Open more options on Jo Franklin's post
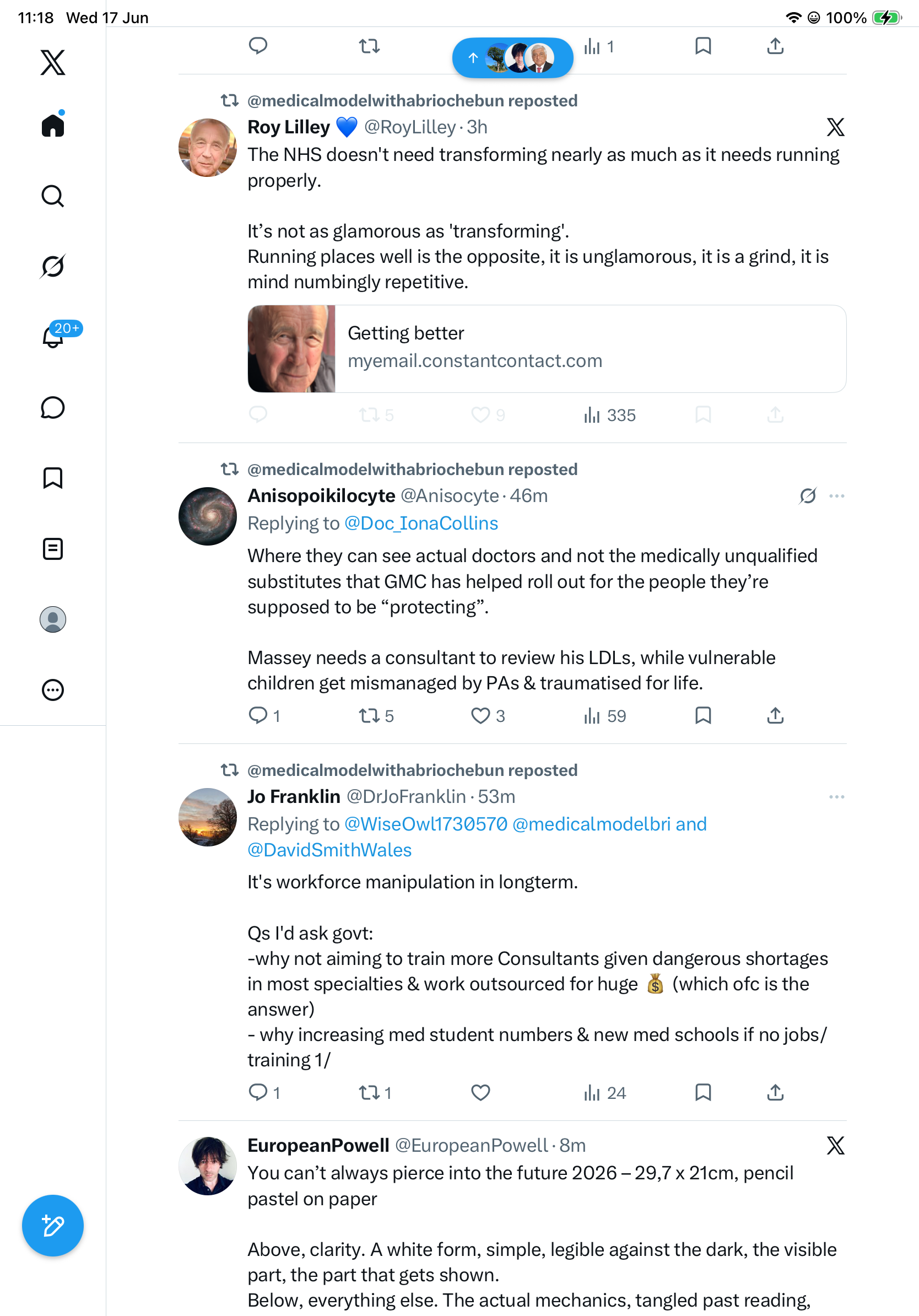 pyautogui.click(x=836, y=797)
